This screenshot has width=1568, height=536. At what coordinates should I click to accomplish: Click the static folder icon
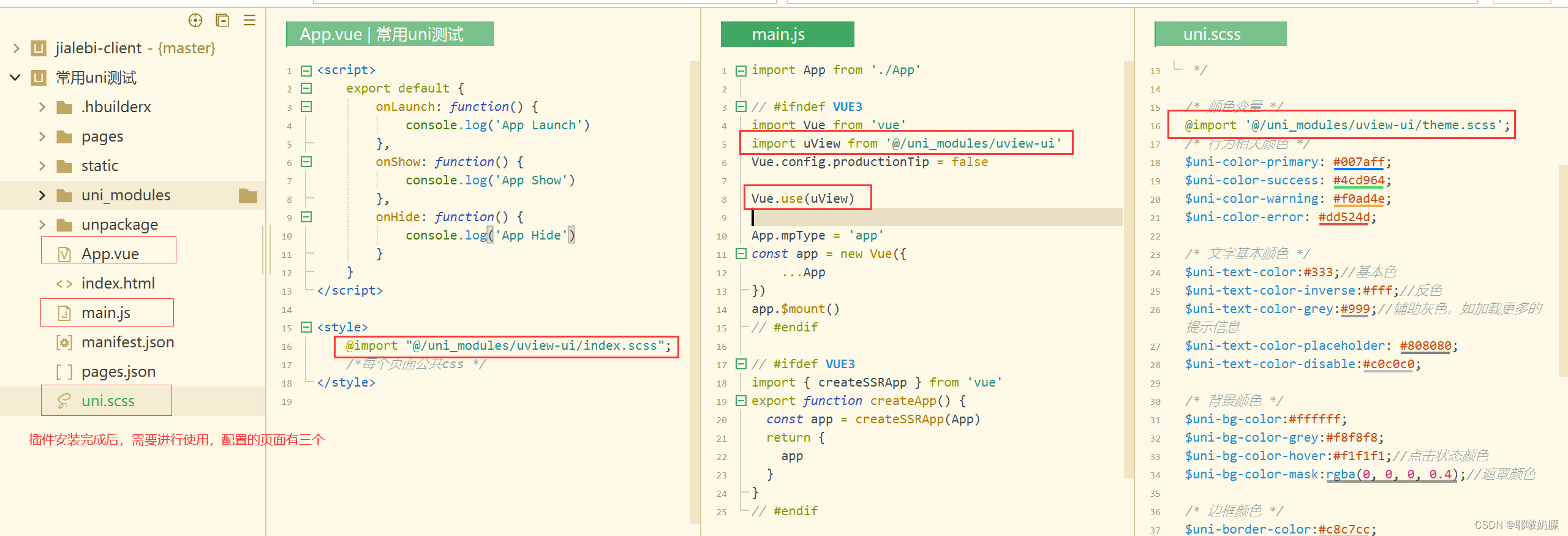tap(64, 166)
